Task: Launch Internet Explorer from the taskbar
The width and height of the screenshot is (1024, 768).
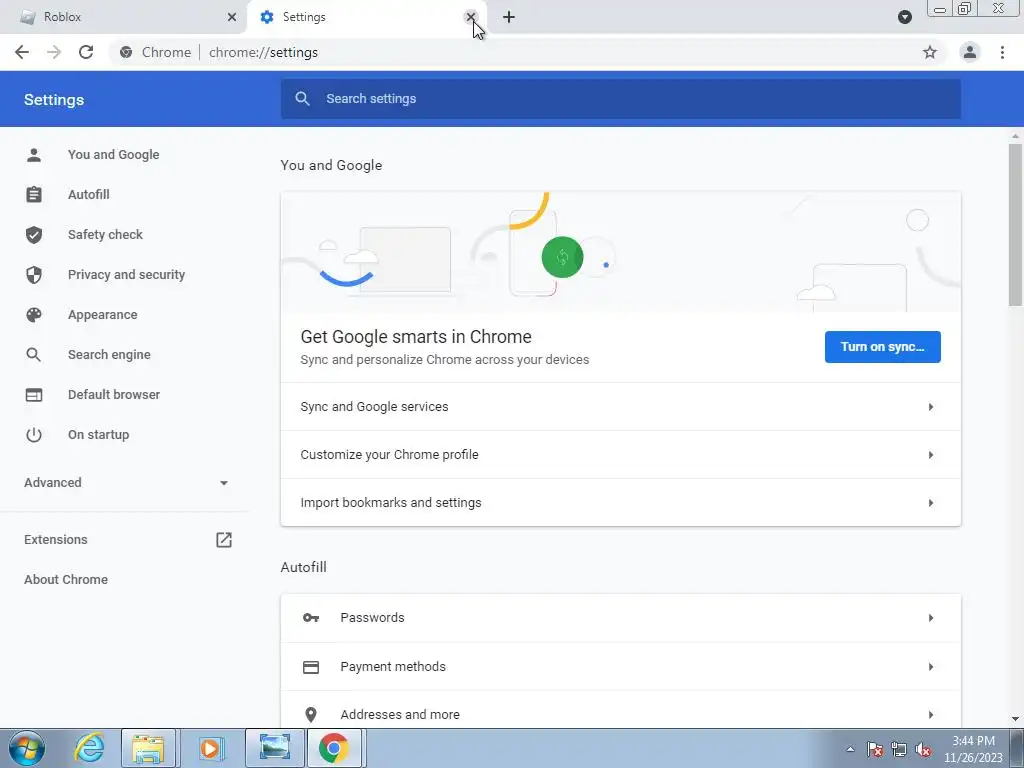Action: (89, 748)
